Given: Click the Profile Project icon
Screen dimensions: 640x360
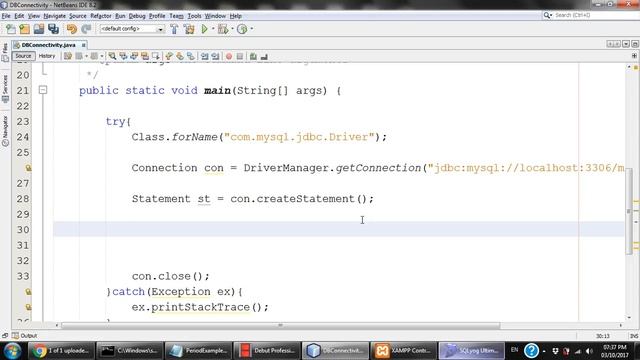Looking at the screenshot, I should click(242, 29).
